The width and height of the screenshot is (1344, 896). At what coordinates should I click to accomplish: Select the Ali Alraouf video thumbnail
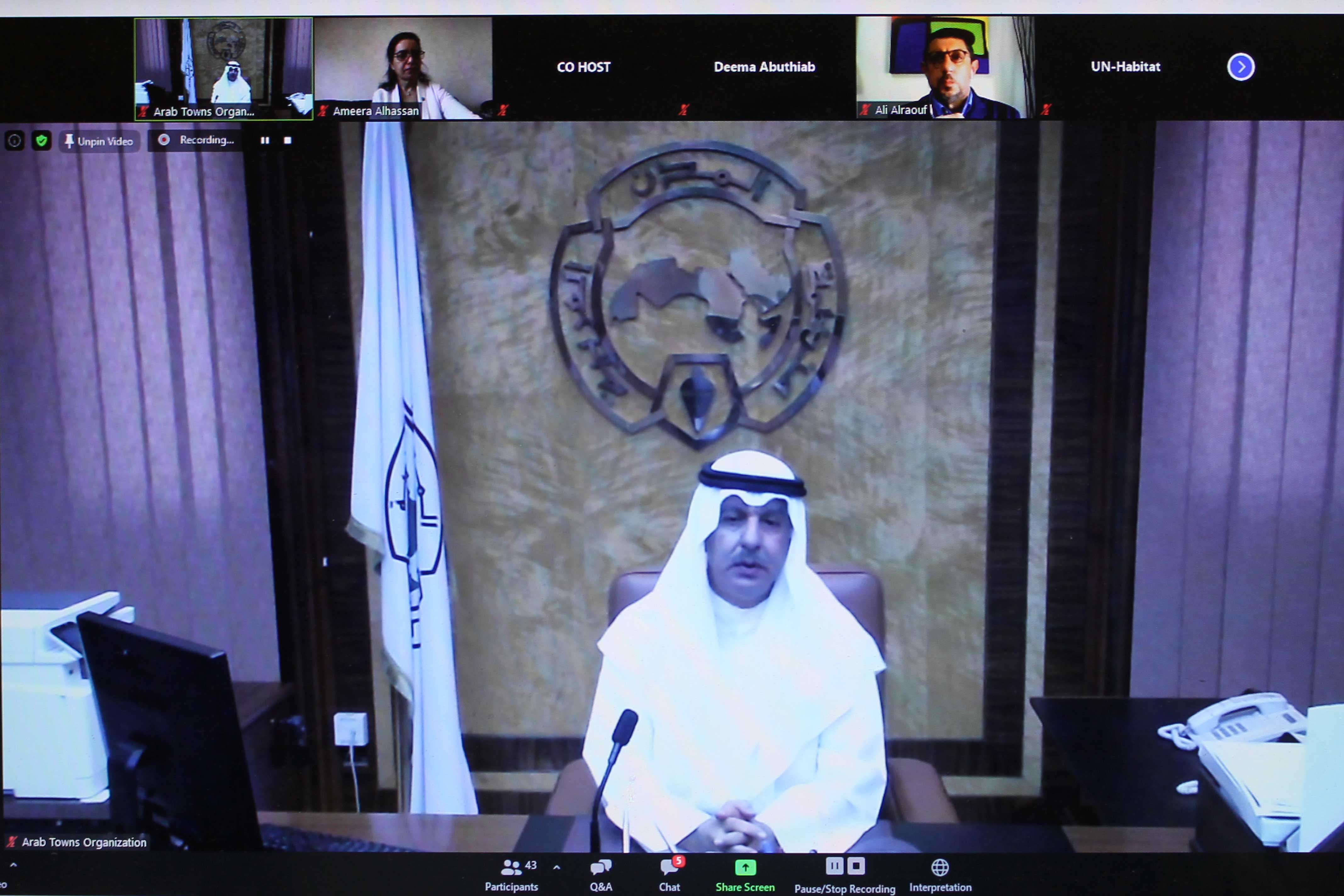(945, 67)
